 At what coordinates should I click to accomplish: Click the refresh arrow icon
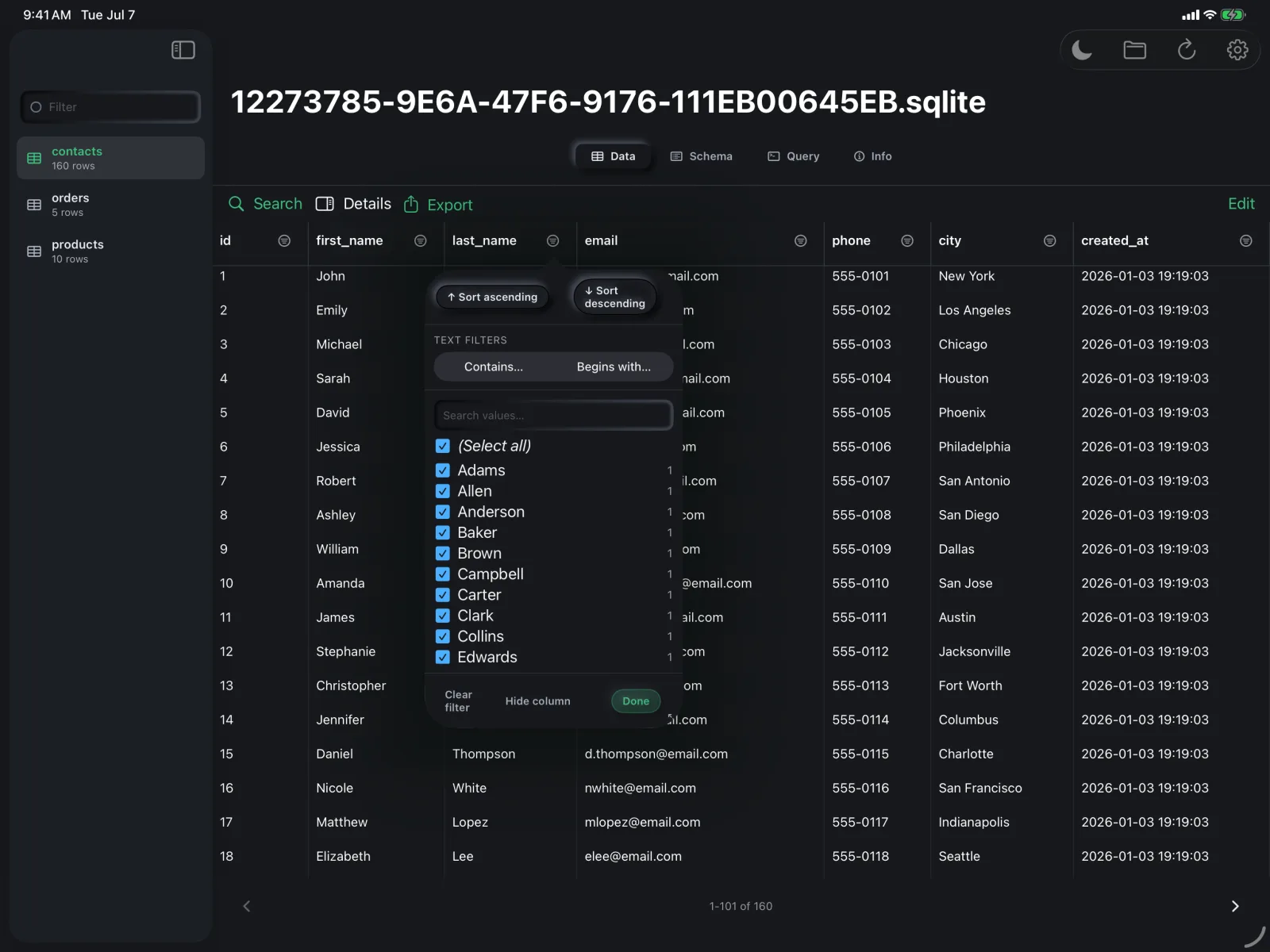tap(1186, 50)
